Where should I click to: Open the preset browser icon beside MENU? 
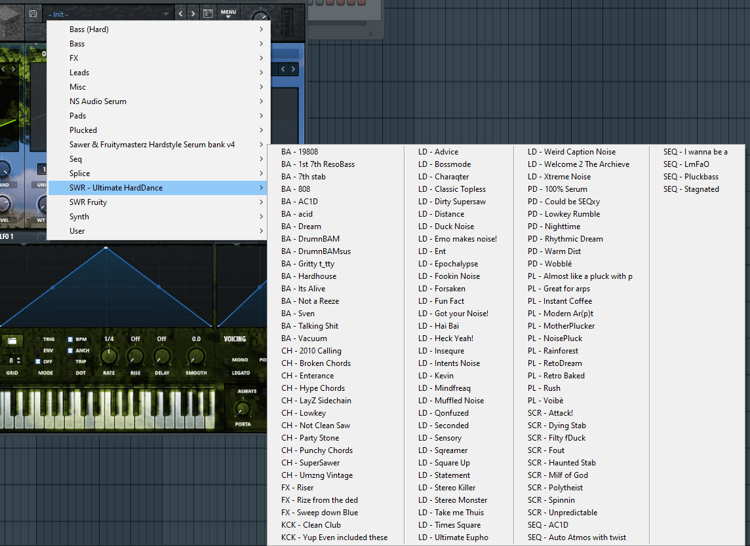[x=208, y=14]
